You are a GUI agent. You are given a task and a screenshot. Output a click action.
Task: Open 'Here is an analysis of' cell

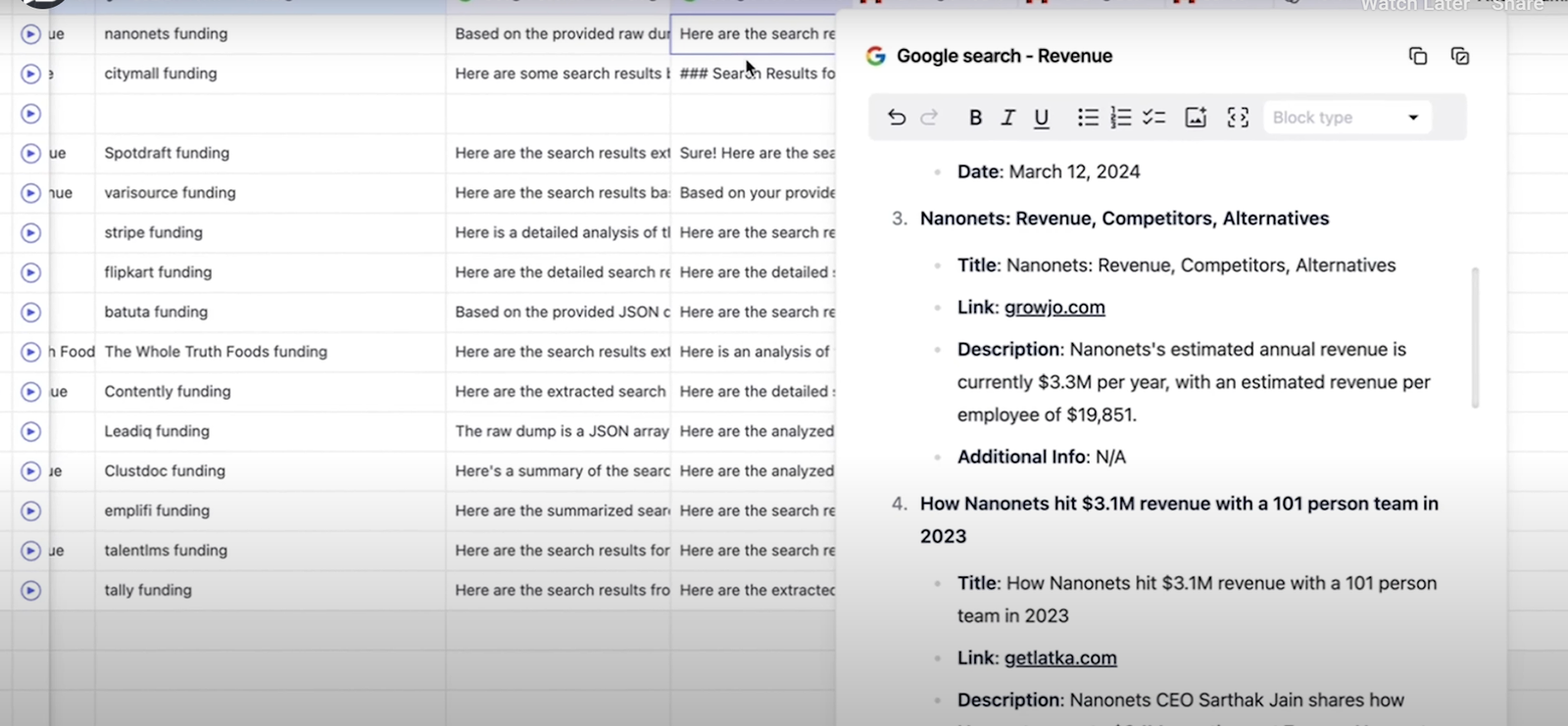pos(754,352)
